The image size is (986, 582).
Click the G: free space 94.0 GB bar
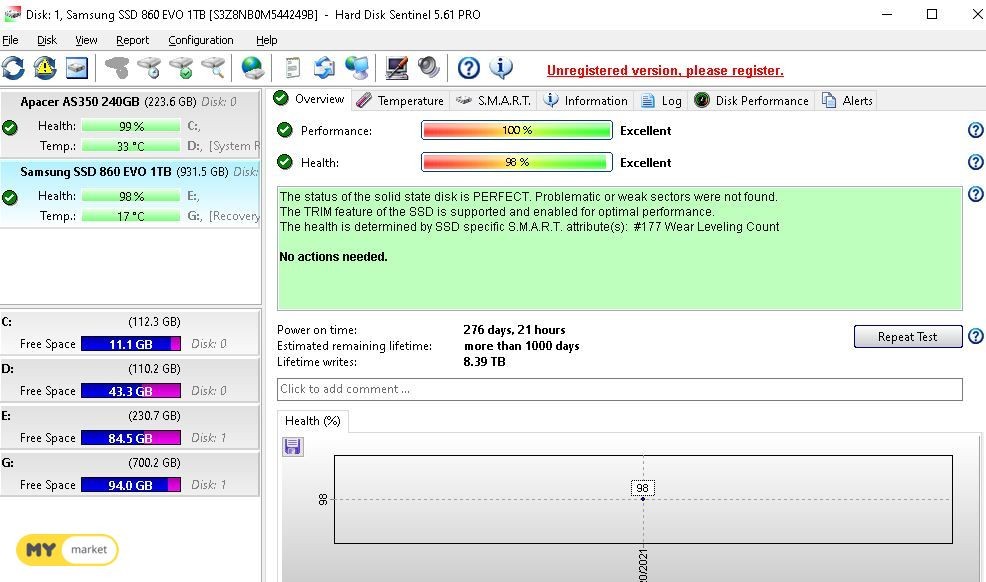coord(131,485)
